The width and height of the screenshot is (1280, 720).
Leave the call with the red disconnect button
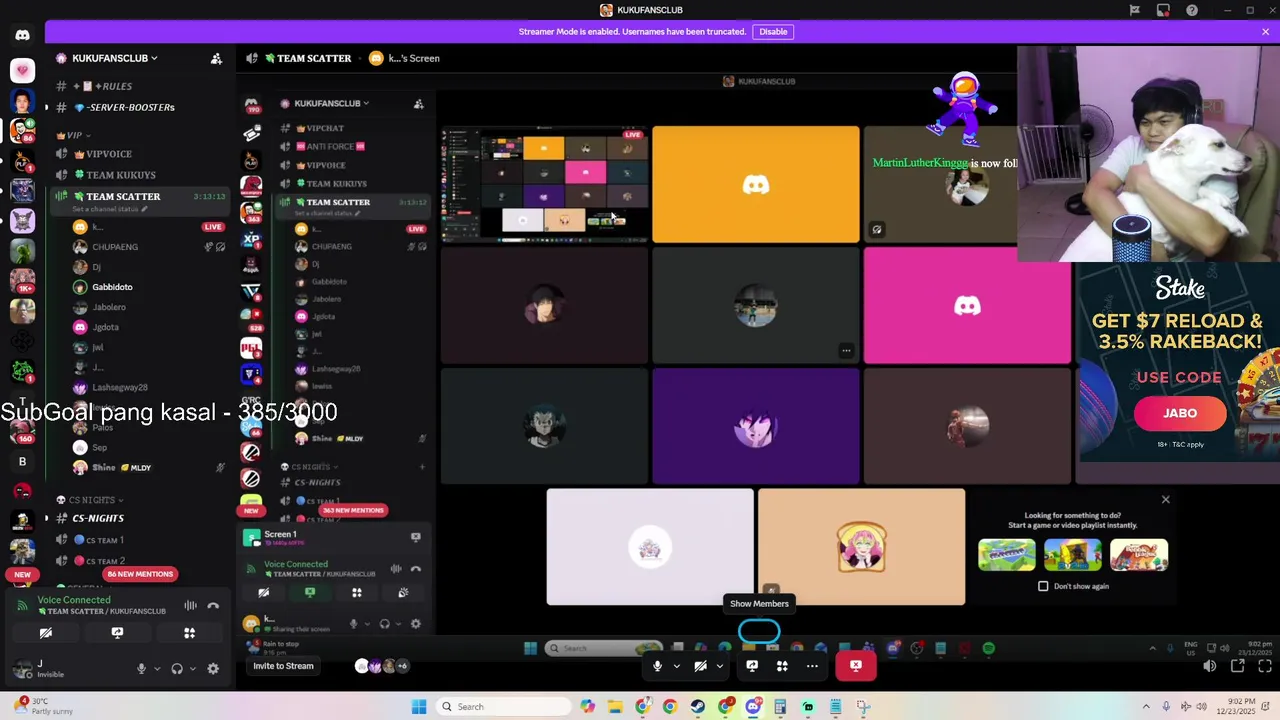click(856, 666)
